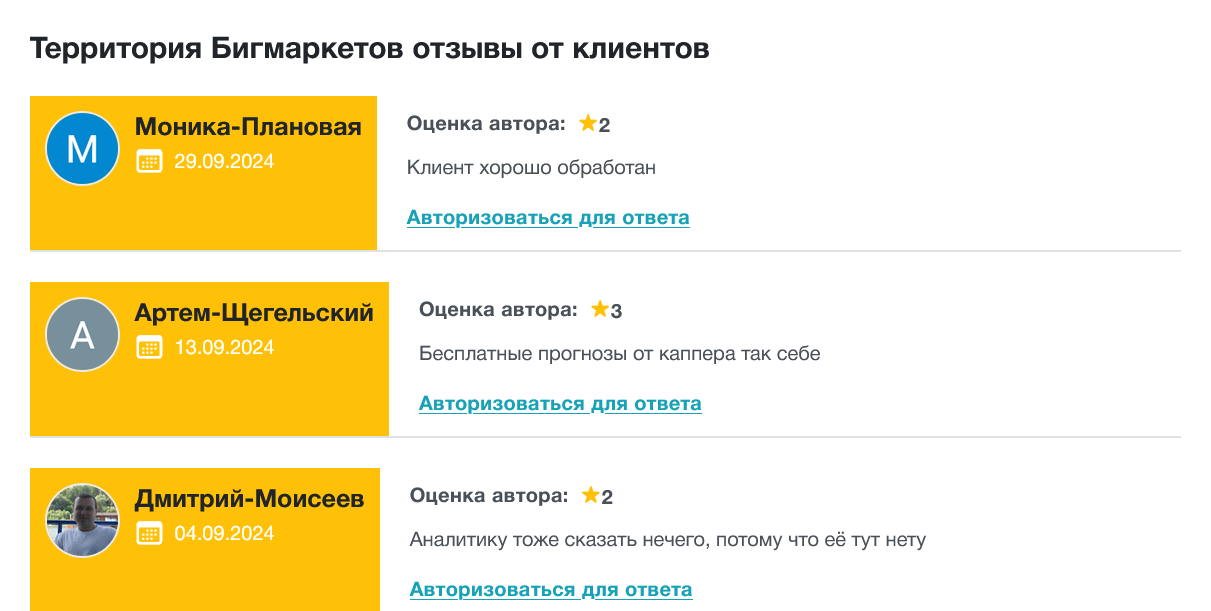Screen dimensions: 1211x611
Task: Click the calendar icon beside 13.09.2024
Action: [x=149, y=347]
